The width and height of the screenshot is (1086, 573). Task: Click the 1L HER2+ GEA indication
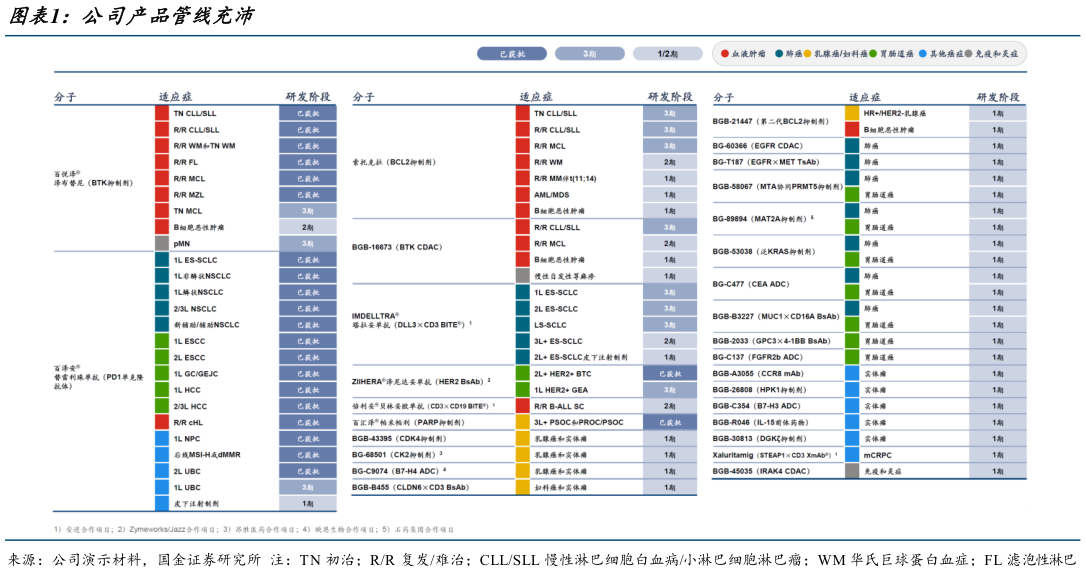[561, 389]
